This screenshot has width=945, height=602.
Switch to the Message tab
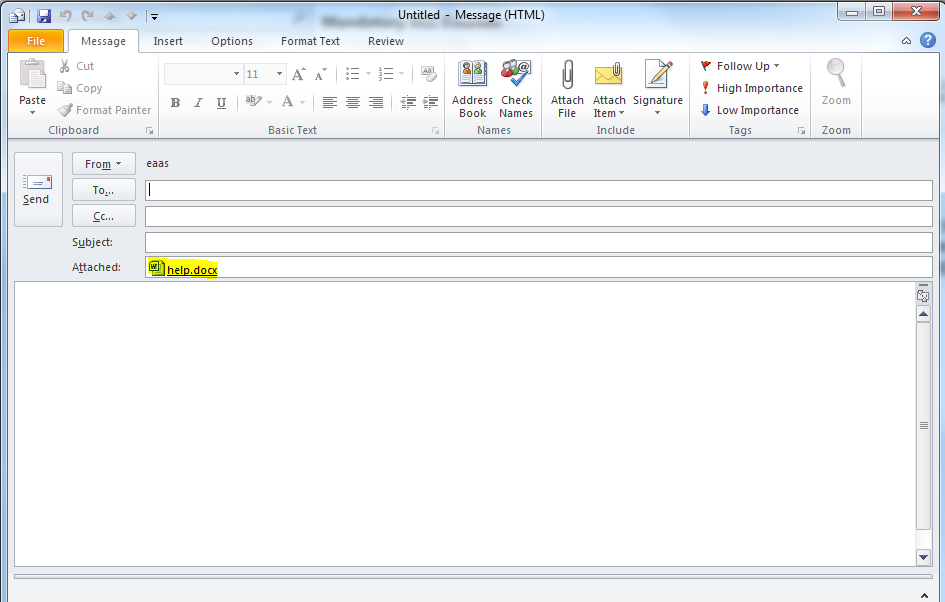click(x=104, y=41)
